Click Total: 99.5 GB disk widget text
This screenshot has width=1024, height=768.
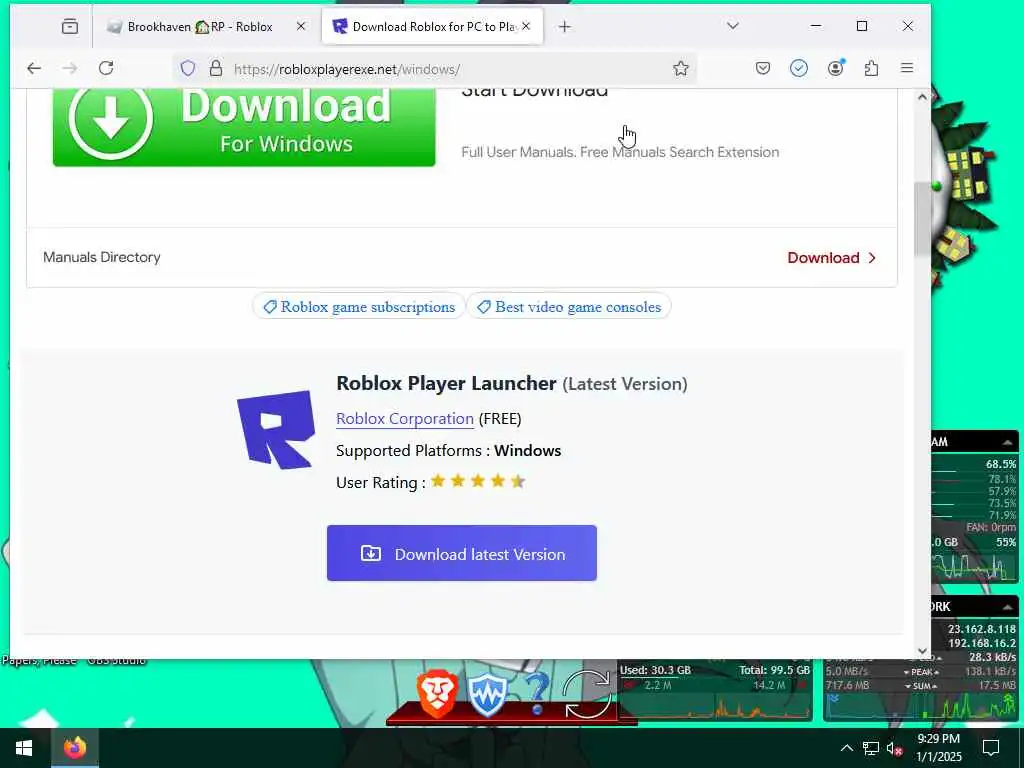pyautogui.click(x=775, y=670)
